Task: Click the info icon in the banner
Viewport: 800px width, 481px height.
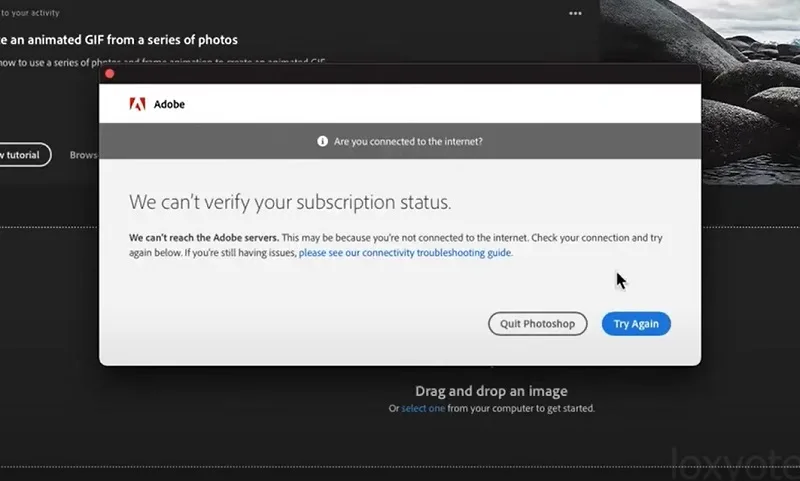Action: click(322, 141)
